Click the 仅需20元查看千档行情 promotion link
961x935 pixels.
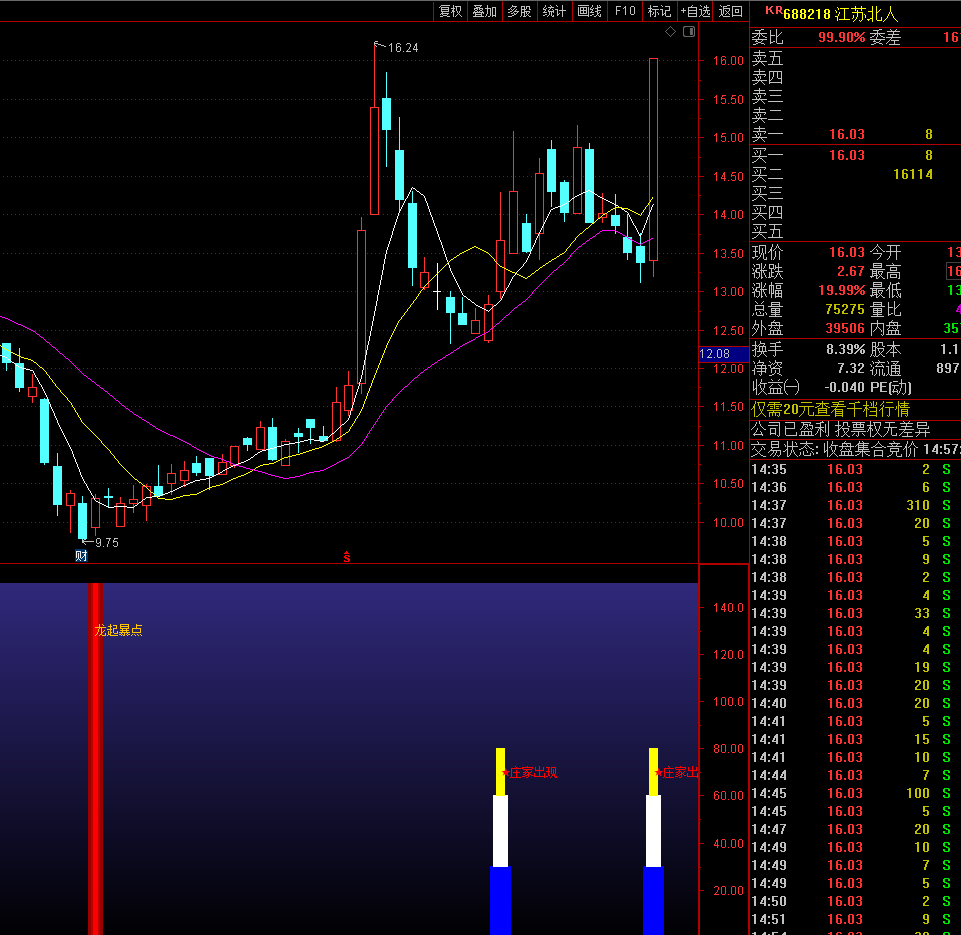[831, 409]
